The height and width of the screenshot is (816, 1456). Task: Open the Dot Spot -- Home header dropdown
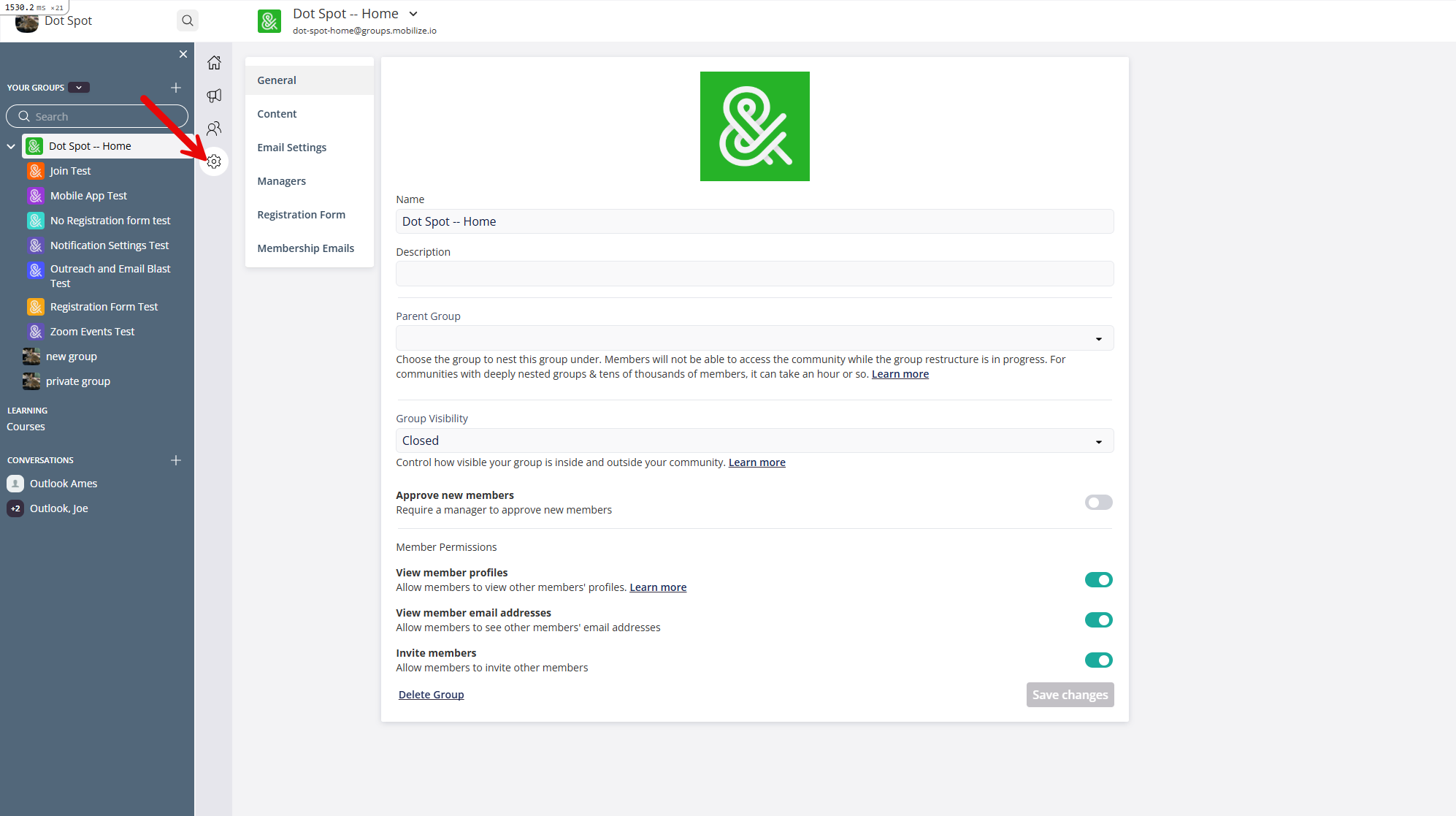[413, 14]
